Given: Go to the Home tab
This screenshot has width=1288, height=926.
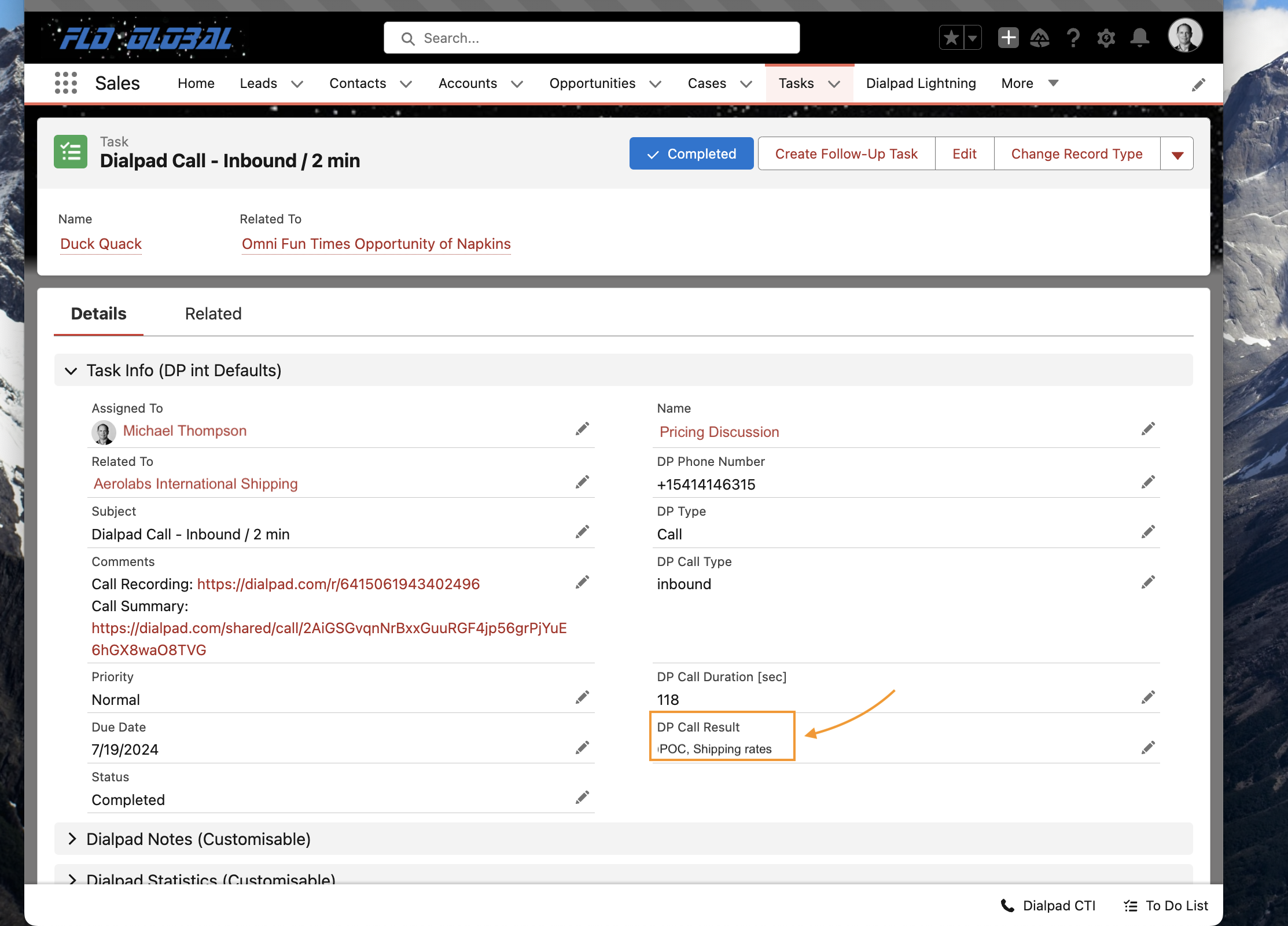Looking at the screenshot, I should (196, 83).
